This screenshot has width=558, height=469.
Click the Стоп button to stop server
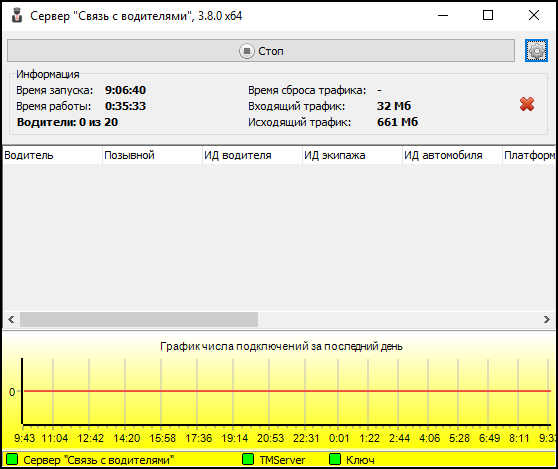[261, 51]
